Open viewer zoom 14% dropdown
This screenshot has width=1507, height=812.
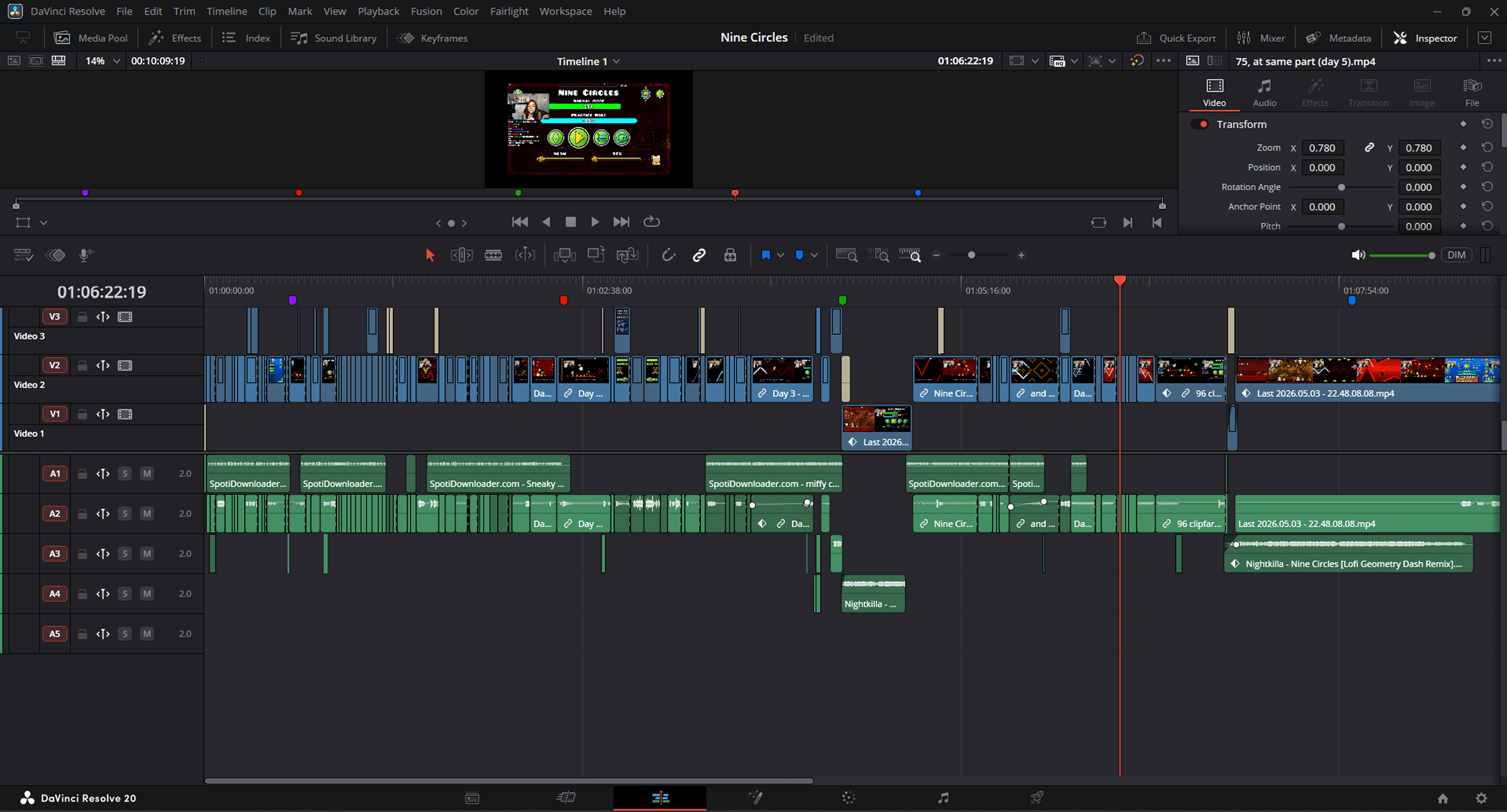coord(102,61)
